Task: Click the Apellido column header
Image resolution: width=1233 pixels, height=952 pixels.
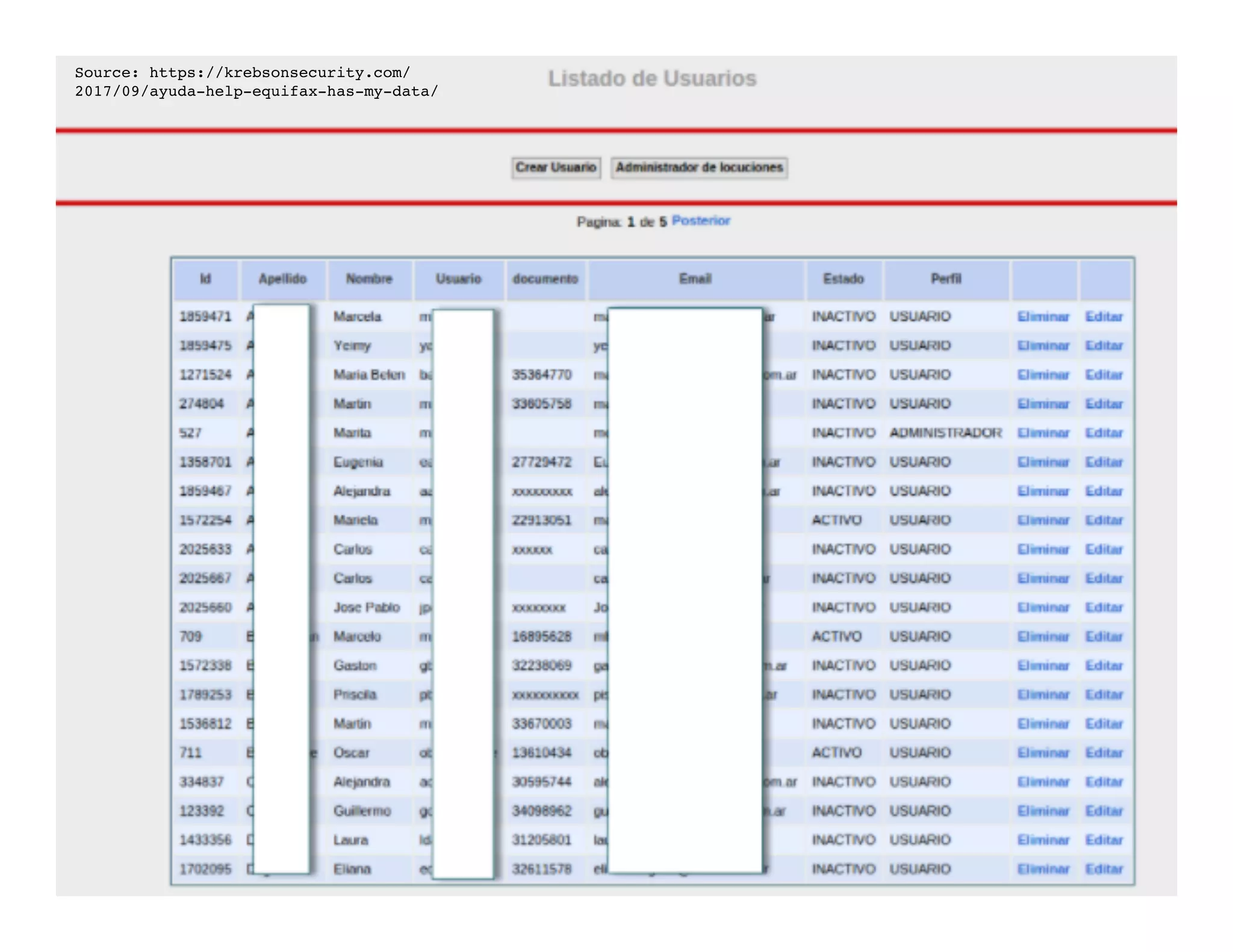Action: click(283, 279)
